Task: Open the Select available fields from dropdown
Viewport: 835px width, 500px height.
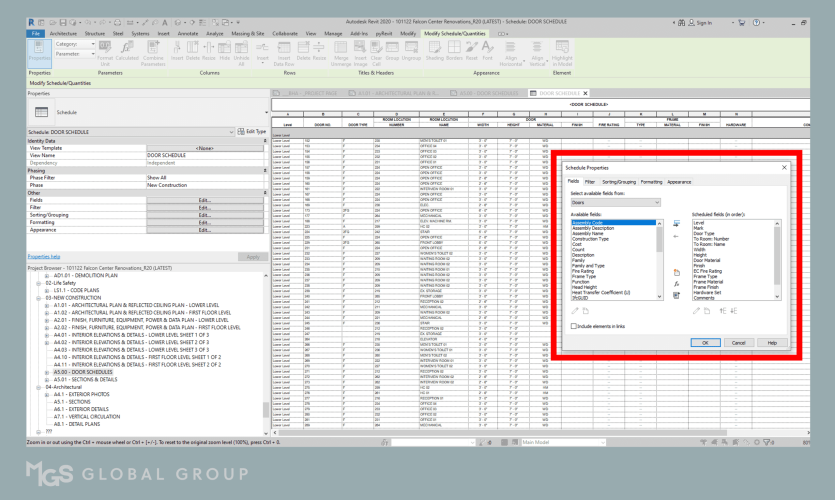Action: pyautogui.click(x=615, y=202)
